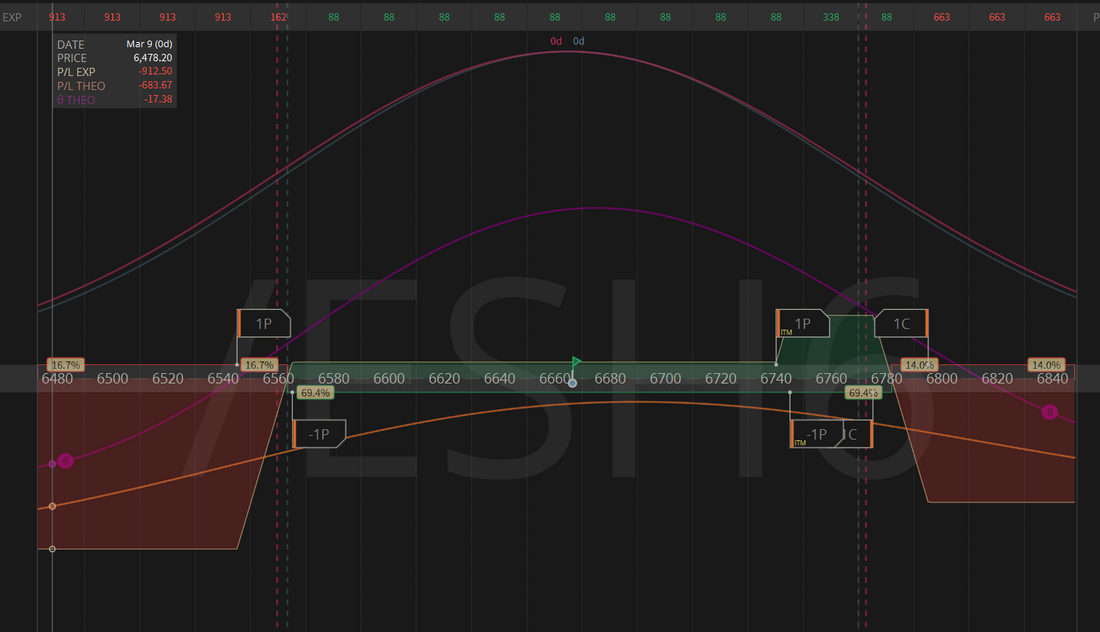Click the ITM long 1P put tag
1100x632 pixels.
click(x=803, y=324)
